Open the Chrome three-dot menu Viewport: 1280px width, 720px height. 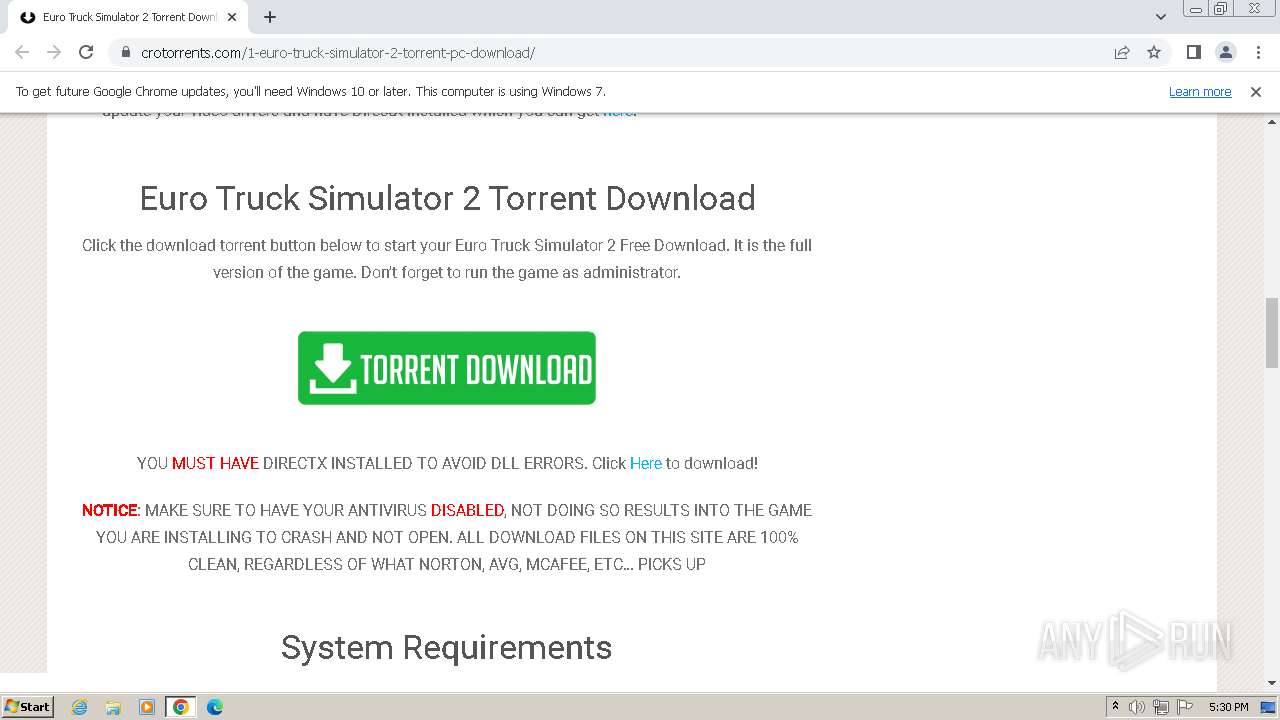coord(1258,52)
